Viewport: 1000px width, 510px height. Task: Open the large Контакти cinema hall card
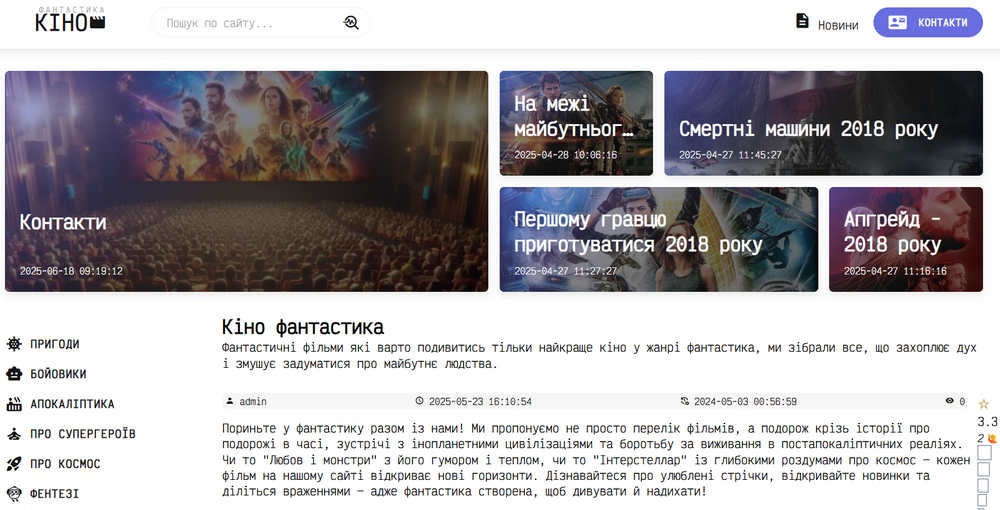[246, 181]
